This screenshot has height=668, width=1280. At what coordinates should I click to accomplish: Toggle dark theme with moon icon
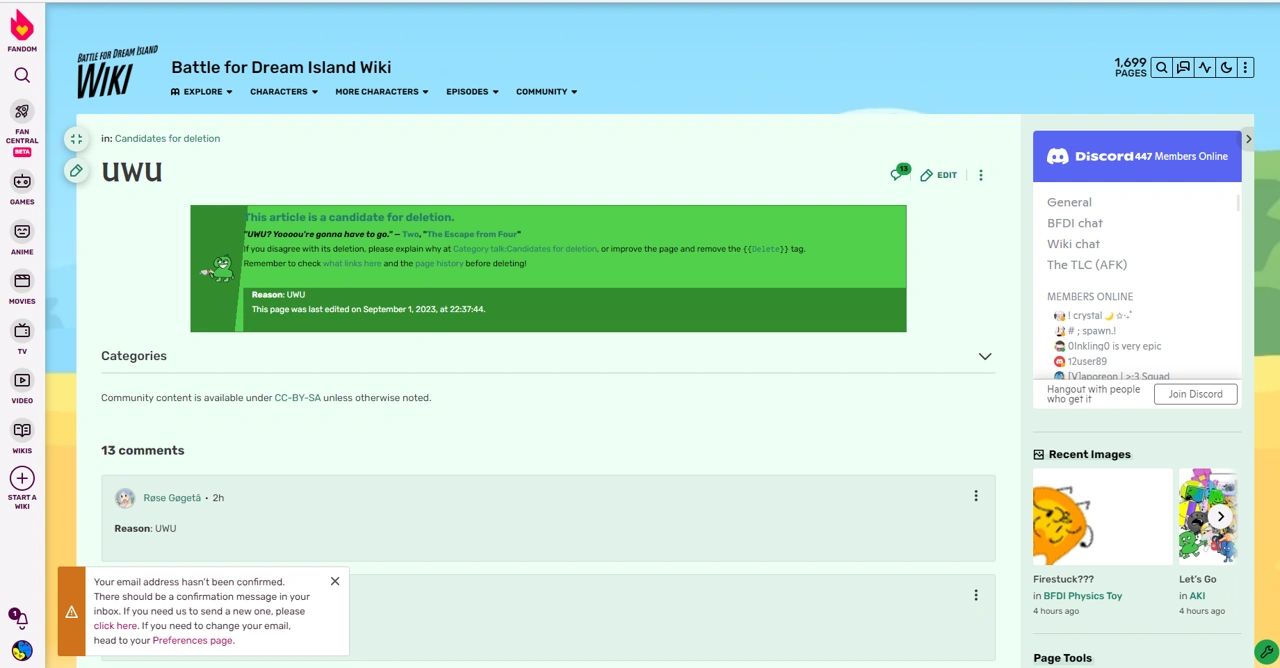(x=1225, y=67)
